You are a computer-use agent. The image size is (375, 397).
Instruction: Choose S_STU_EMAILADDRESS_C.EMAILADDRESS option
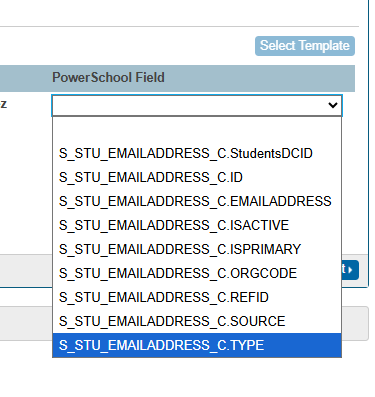[197, 201]
